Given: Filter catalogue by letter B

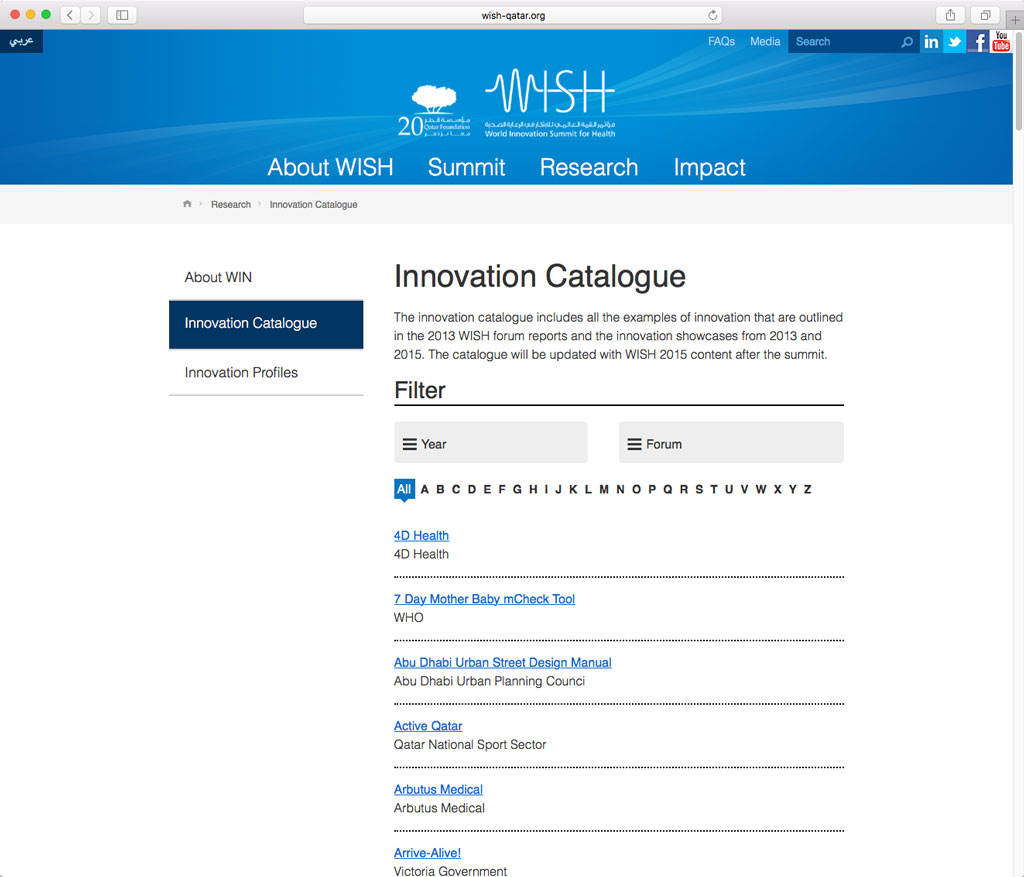Looking at the screenshot, I should pos(440,489).
